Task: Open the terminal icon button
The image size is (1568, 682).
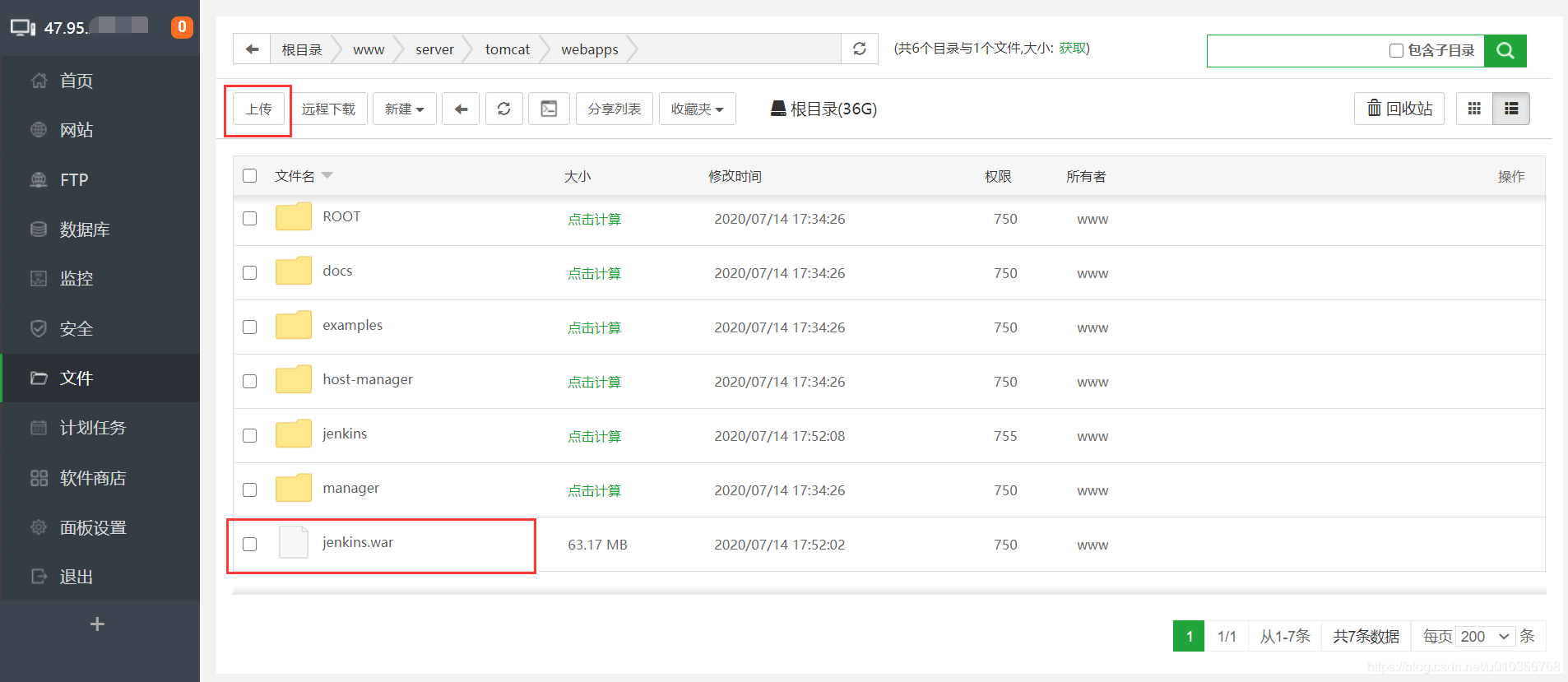Action: point(549,109)
